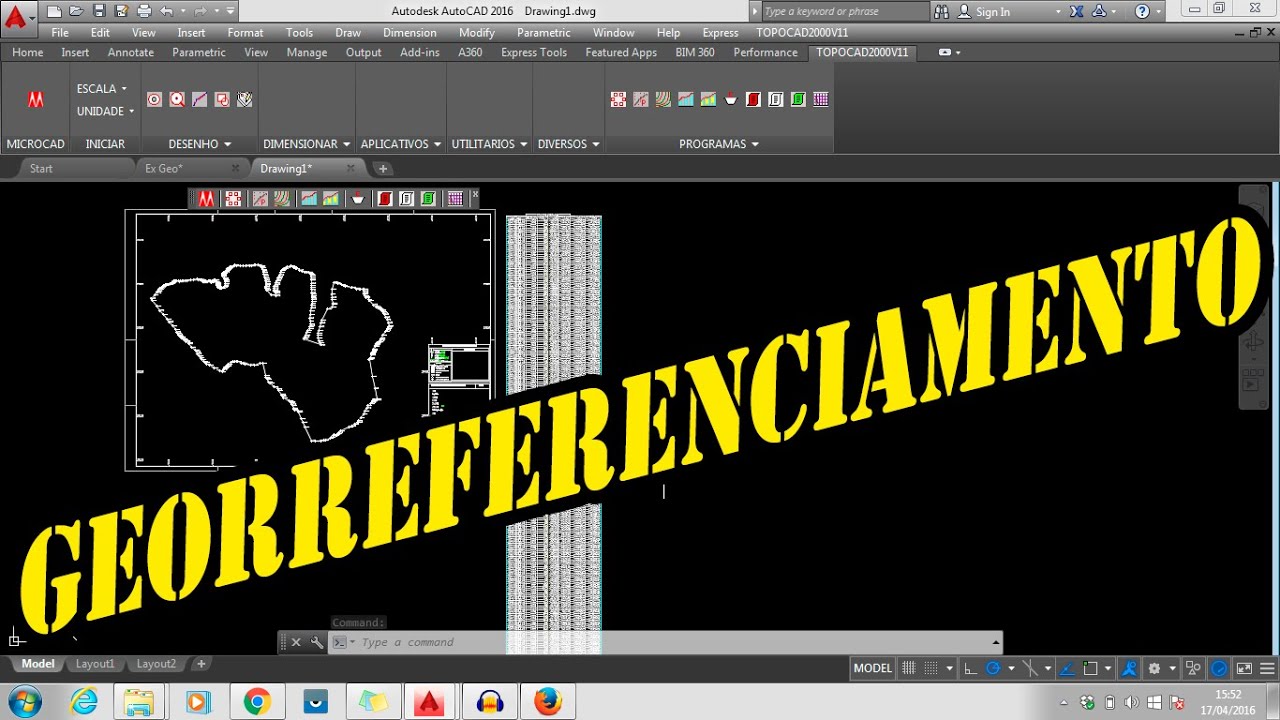This screenshot has height=720, width=1280.
Task: Create a new drawing from Quick Access toolbar
Action: tap(54, 11)
